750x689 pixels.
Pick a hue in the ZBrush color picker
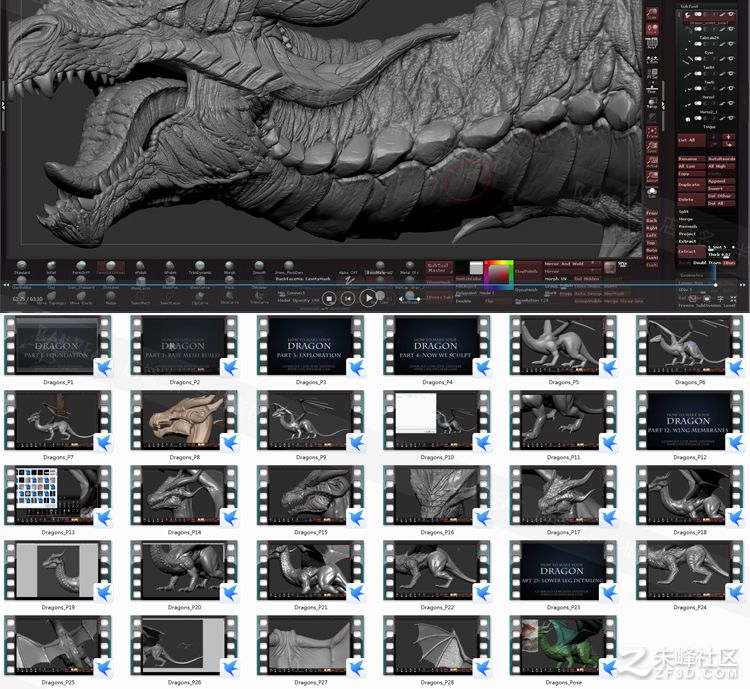coord(499,275)
